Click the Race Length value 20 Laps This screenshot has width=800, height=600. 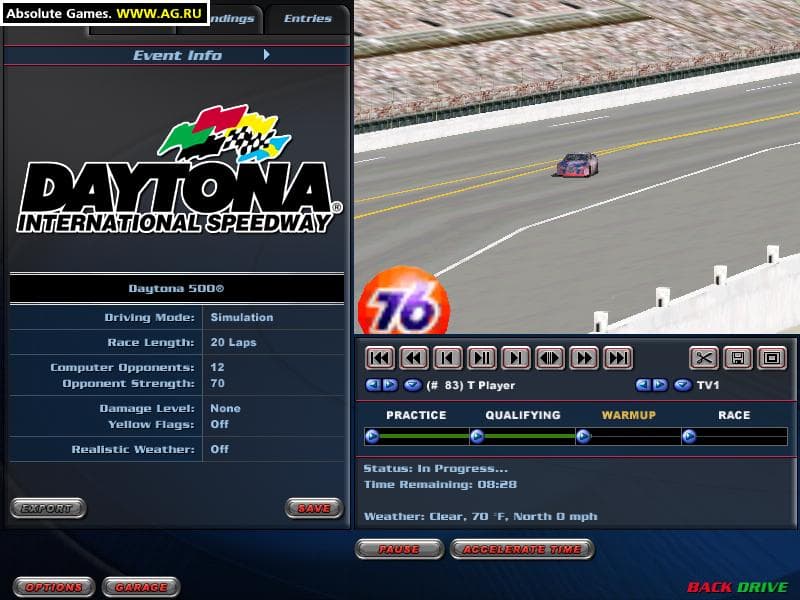pyautogui.click(x=233, y=342)
